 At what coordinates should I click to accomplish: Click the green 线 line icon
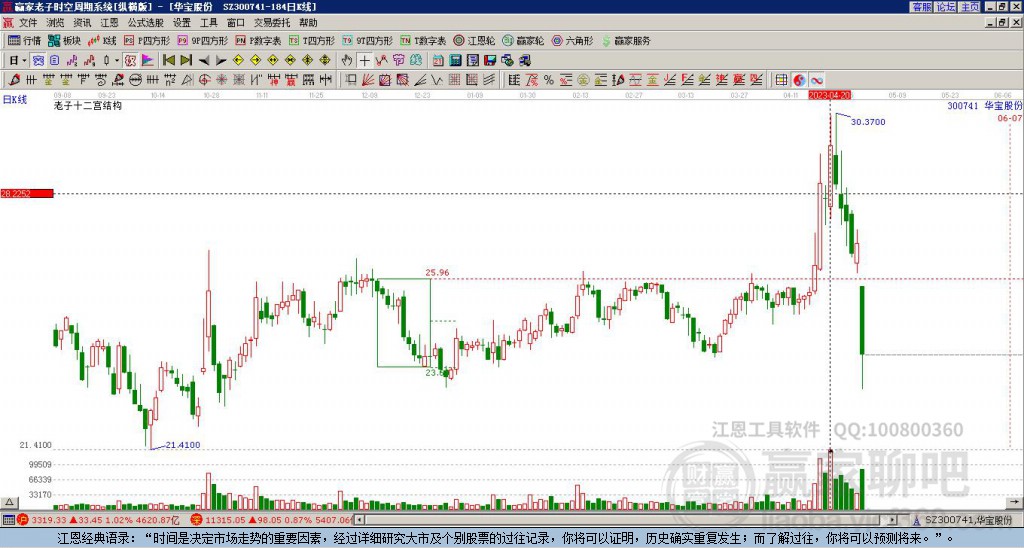click(416, 61)
